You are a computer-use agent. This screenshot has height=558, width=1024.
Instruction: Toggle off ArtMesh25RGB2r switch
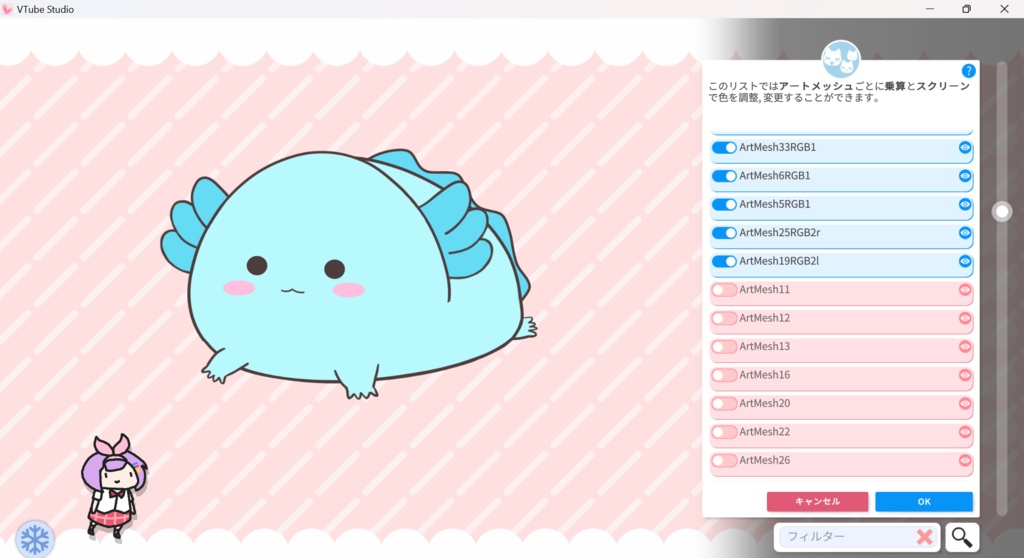(x=724, y=233)
